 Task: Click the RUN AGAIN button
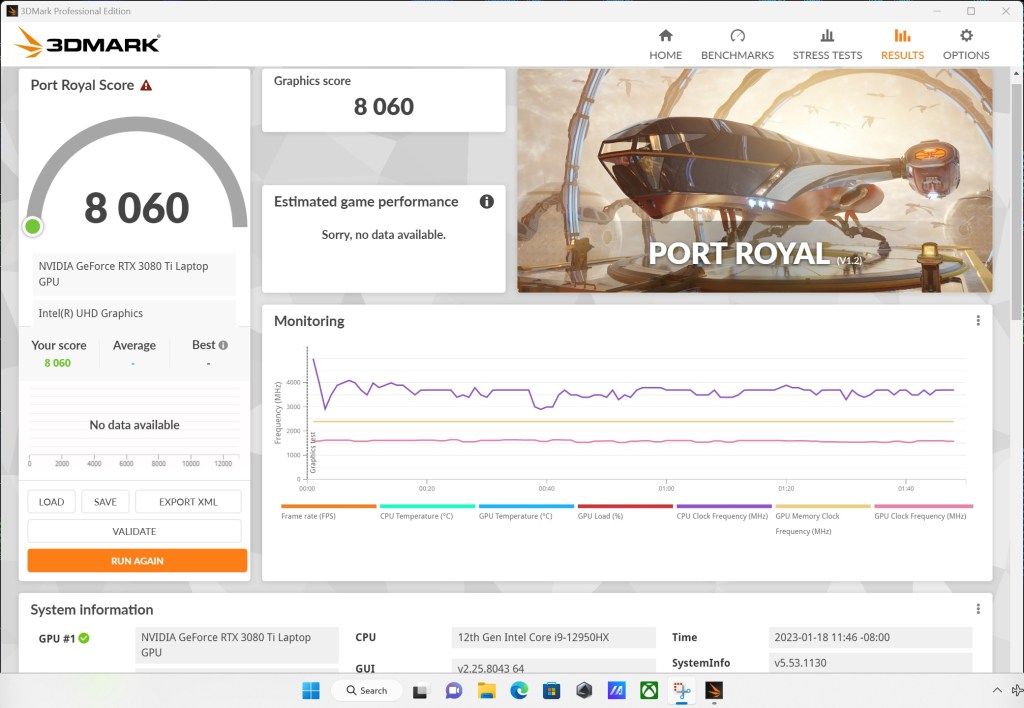tap(137, 560)
